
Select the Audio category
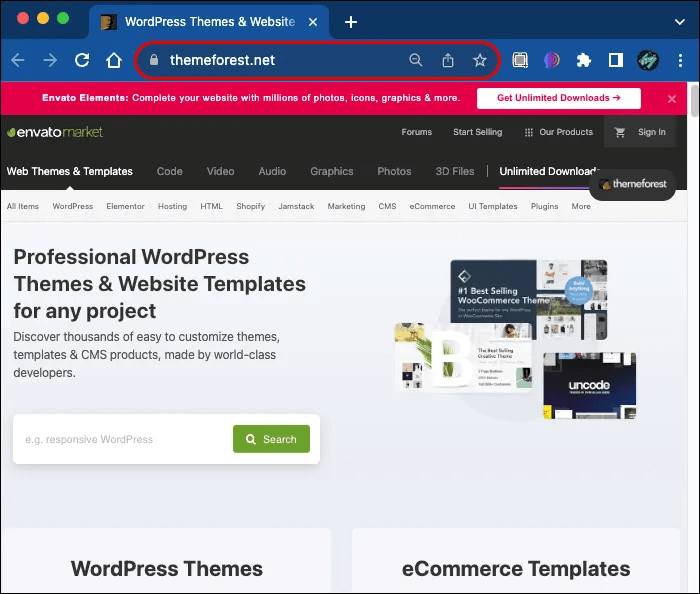pos(272,171)
